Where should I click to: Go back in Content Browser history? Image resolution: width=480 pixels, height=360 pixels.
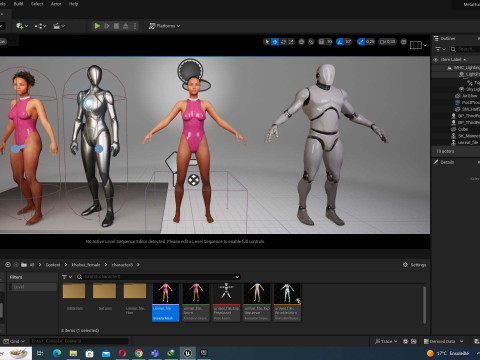(8, 265)
